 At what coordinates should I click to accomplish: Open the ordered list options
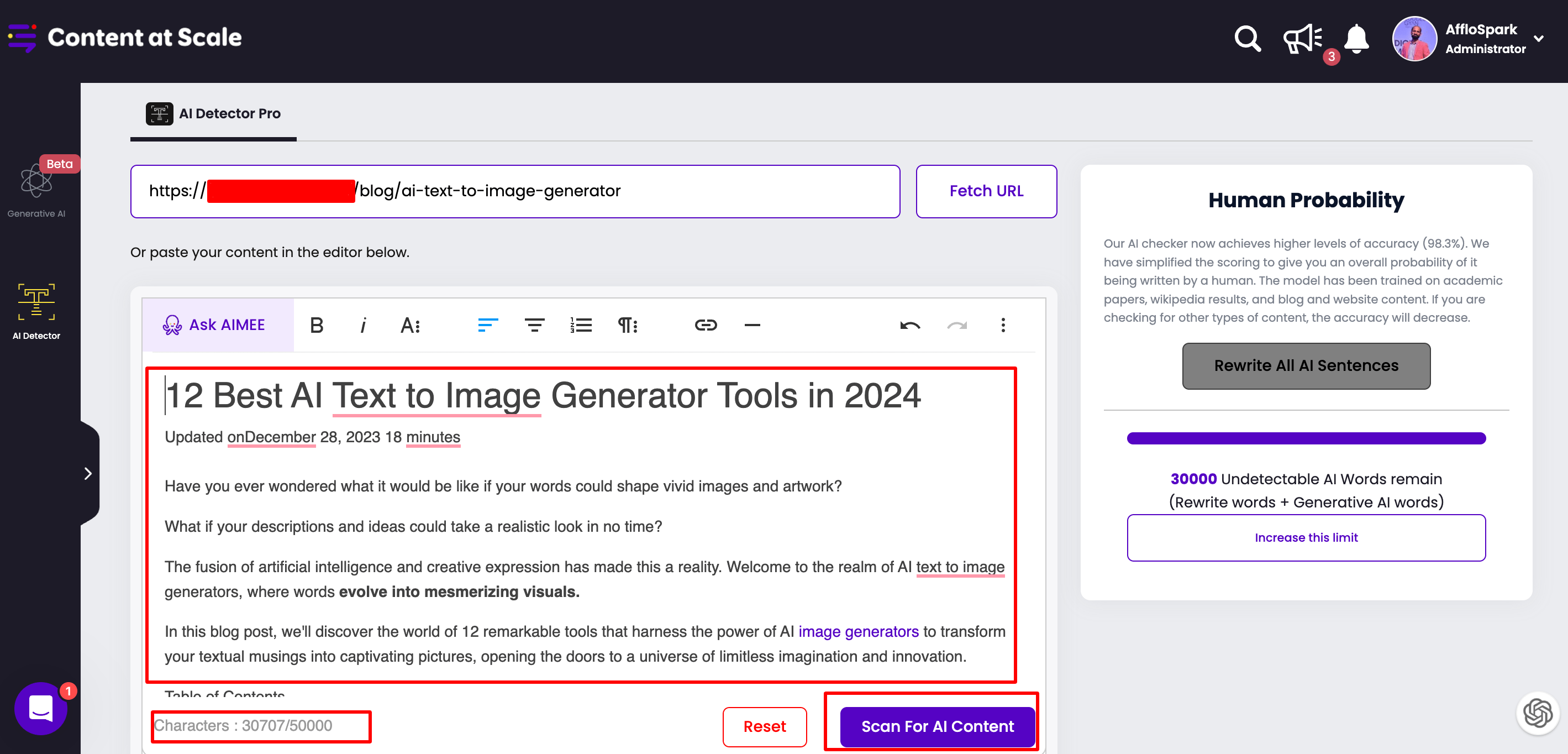click(x=581, y=325)
